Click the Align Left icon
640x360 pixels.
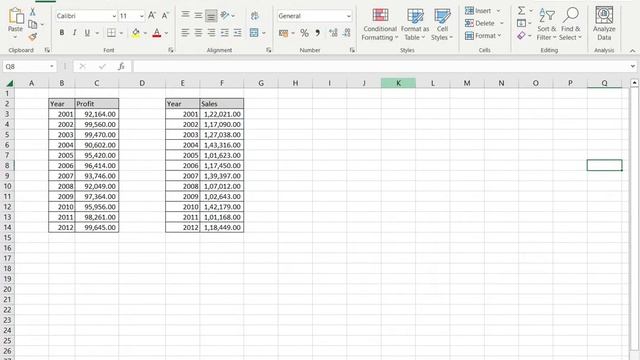click(x=185, y=33)
